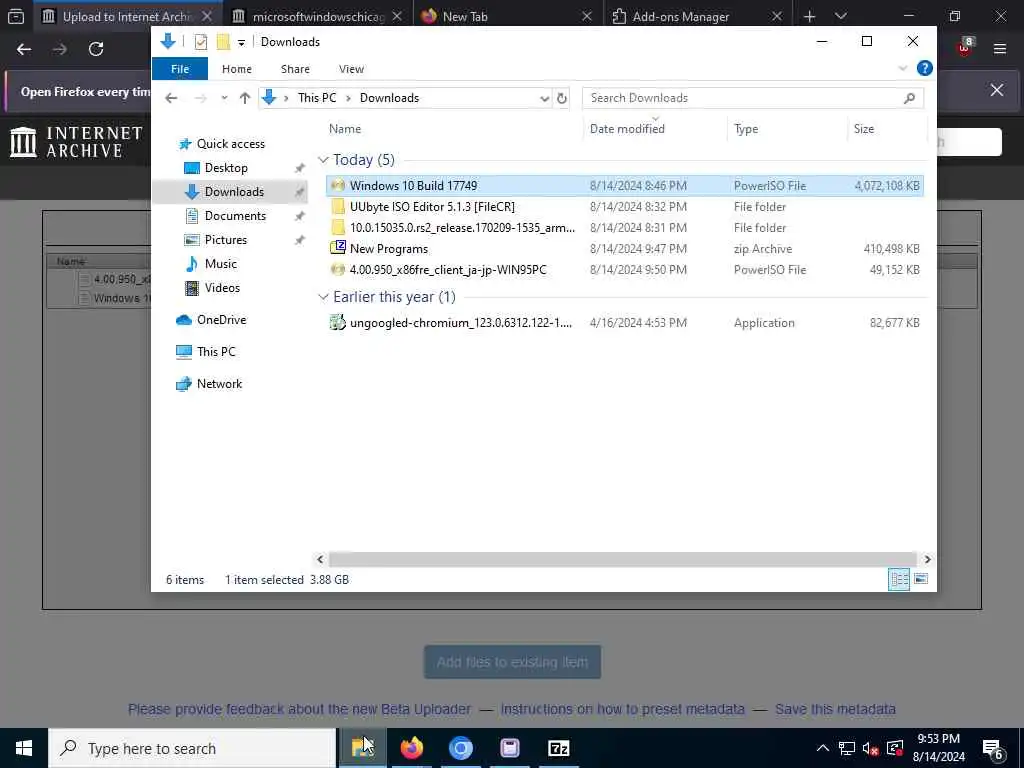Screen dimensions: 1024x768
Task: Switch to Upload to Internet Archive Firefox tab
Action: 127,16
